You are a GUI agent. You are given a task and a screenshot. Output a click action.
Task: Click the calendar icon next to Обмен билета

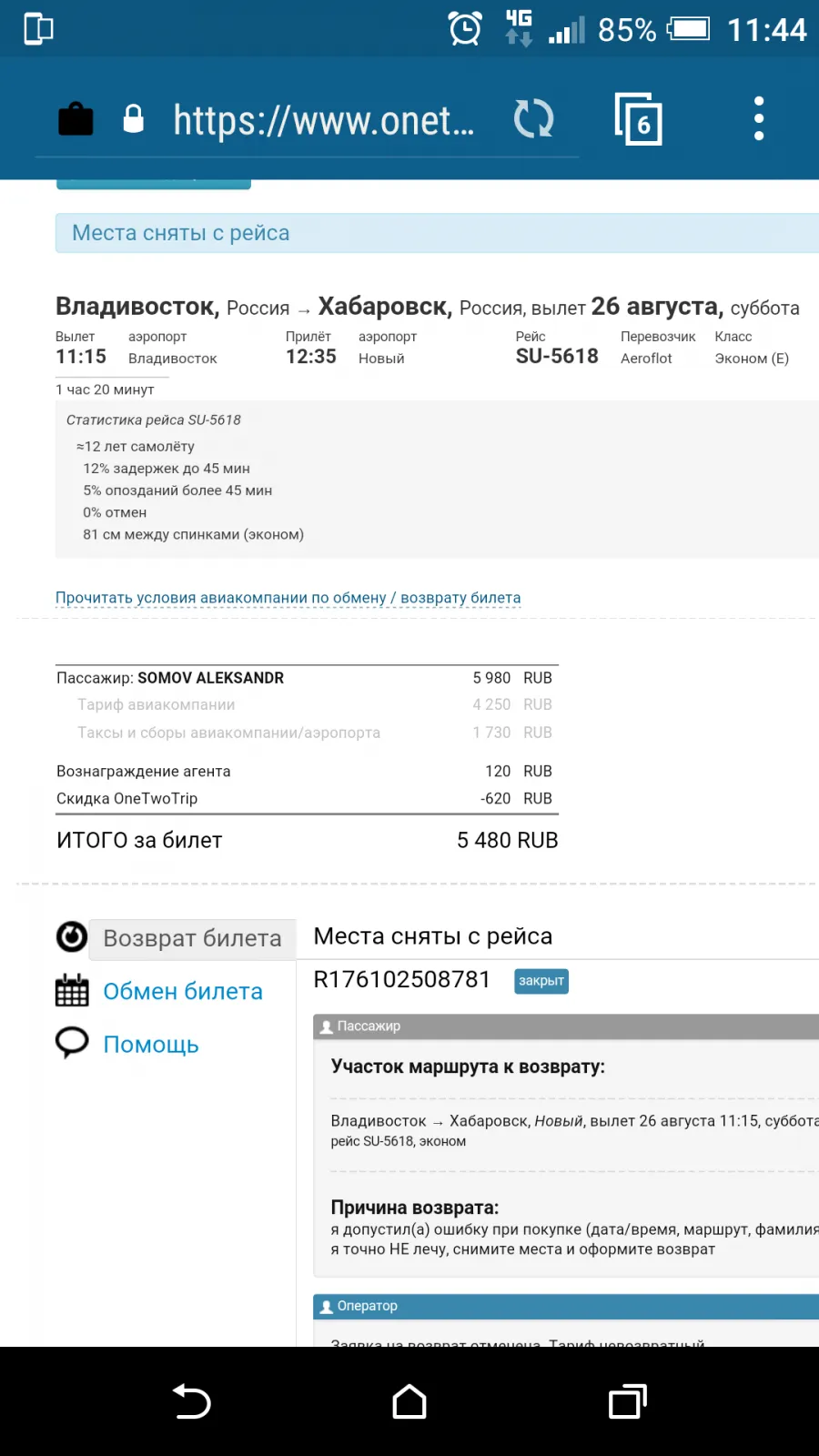[x=72, y=990]
